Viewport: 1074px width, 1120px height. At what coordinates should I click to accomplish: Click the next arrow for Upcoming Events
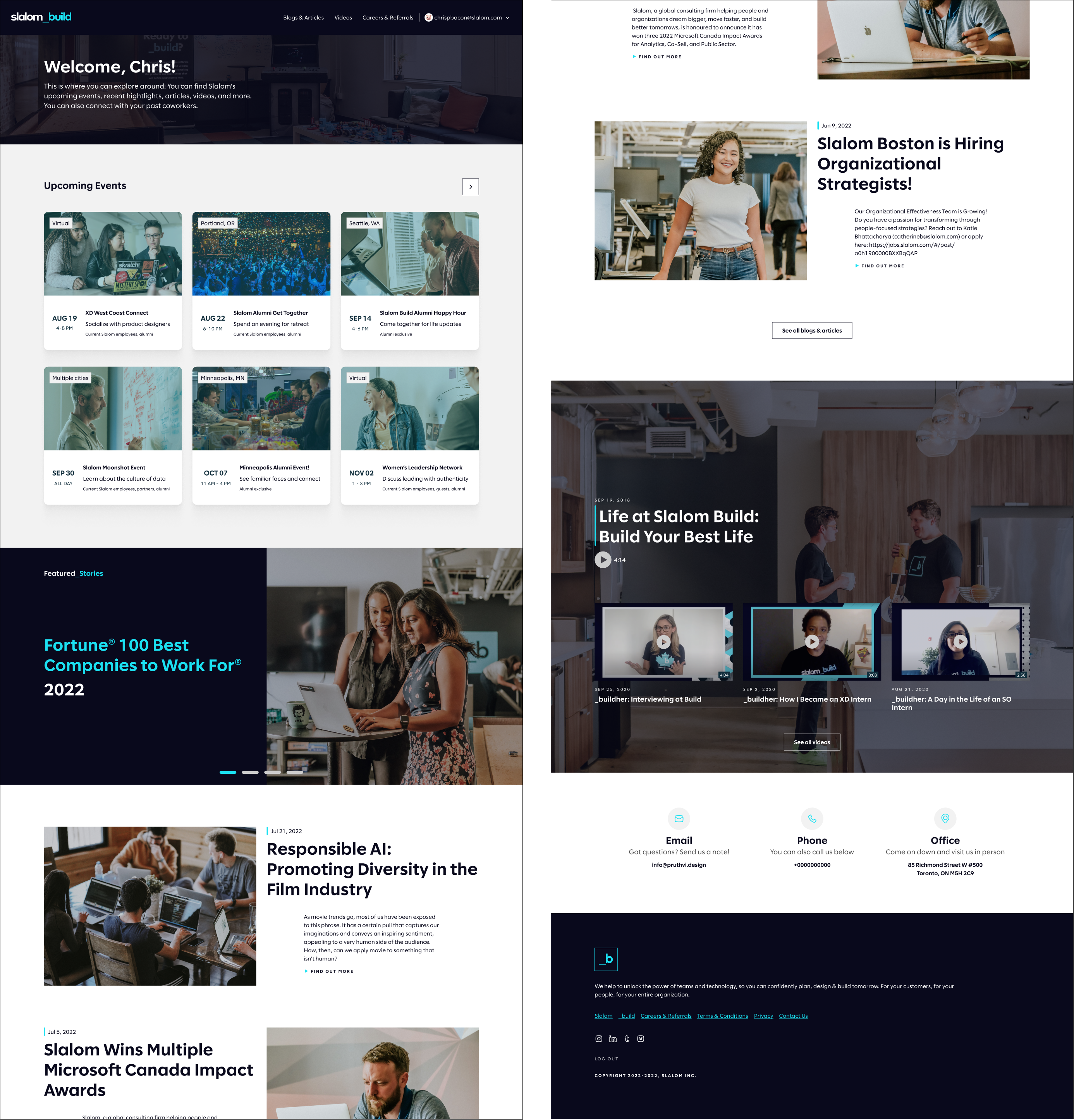tap(471, 187)
